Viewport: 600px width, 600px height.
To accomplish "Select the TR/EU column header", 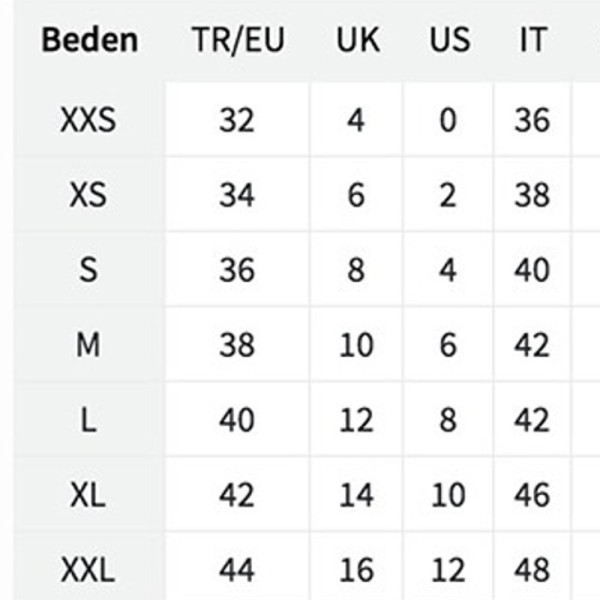I will pyautogui.click(x=238, y=40).
